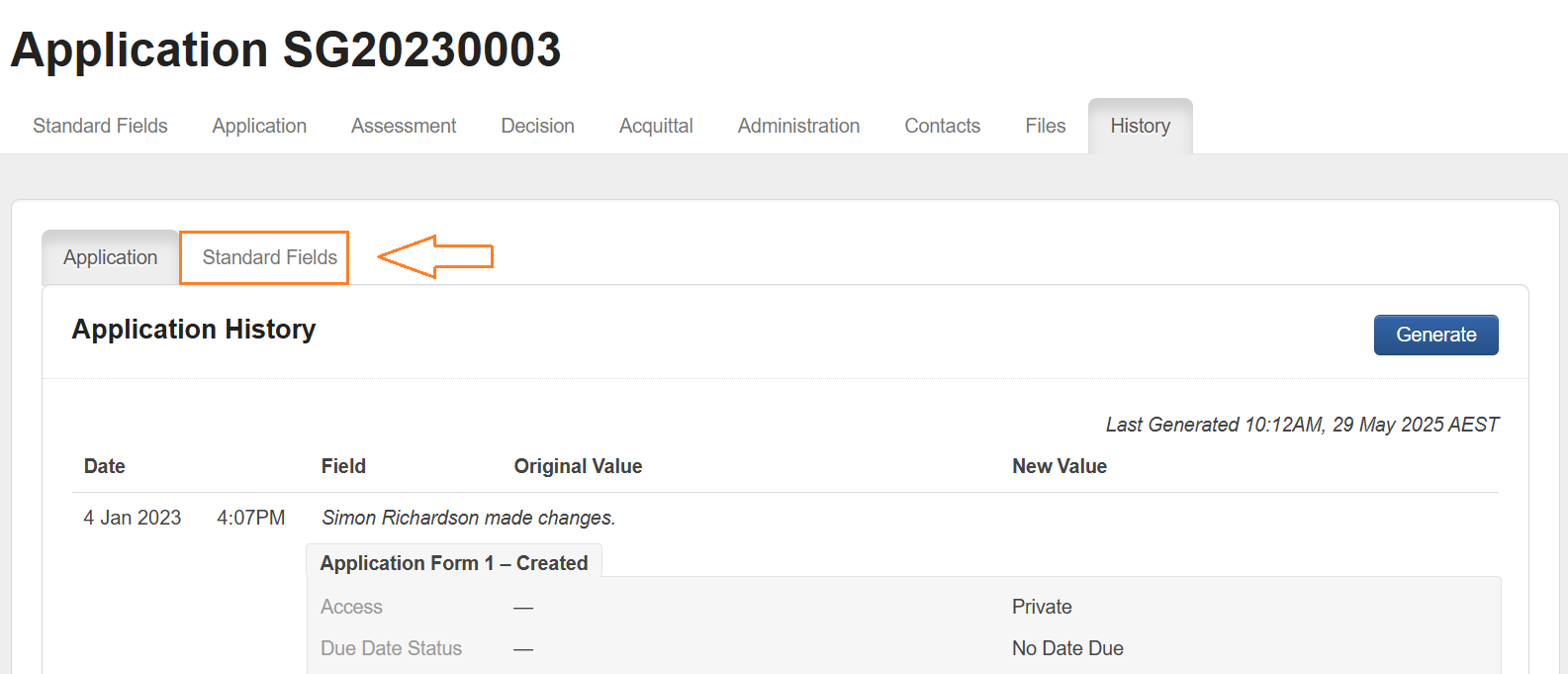View the Contacts tab

pos(942,126)
